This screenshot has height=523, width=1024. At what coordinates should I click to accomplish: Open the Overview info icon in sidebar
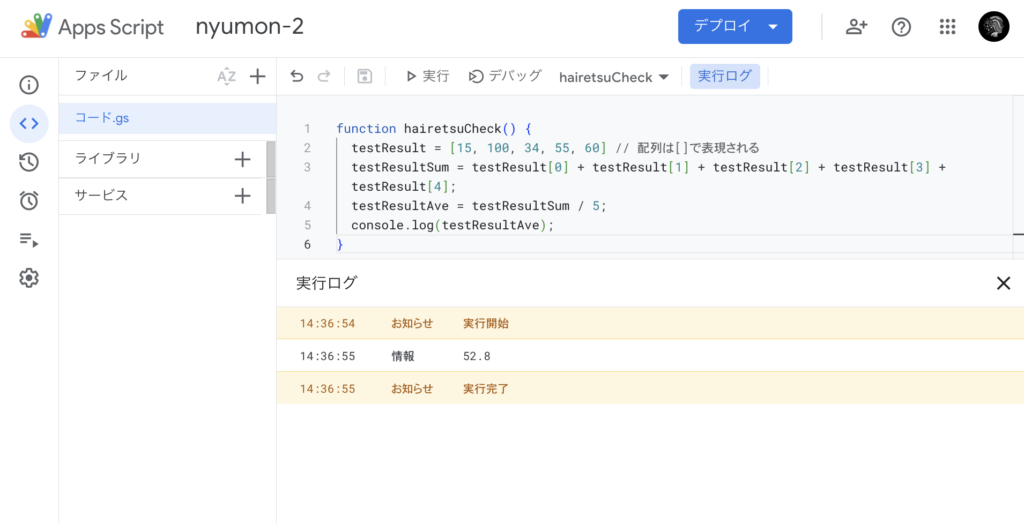[29, 85]
